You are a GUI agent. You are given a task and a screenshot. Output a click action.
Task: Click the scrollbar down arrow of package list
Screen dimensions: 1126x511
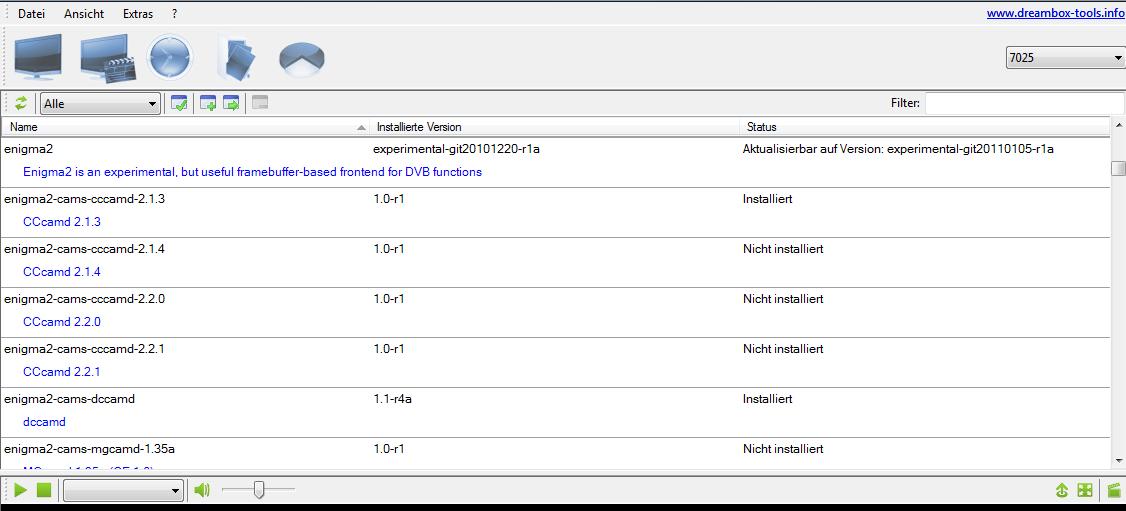click(x=1118, y=461)
